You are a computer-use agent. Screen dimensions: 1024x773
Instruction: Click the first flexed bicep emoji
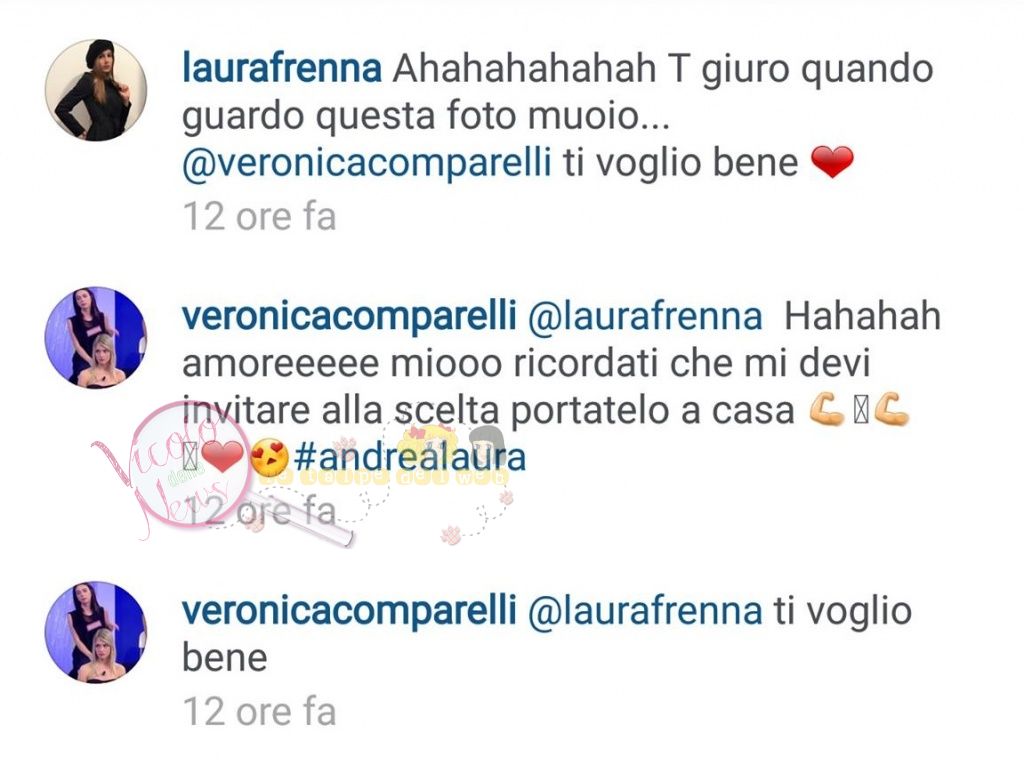(827, 411)
